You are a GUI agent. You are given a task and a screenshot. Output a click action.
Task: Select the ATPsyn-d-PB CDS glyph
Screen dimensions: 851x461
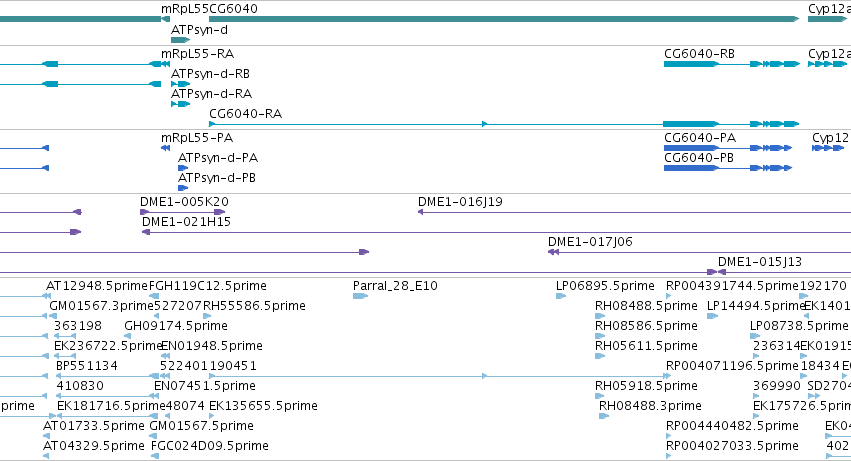coord(183,188)
